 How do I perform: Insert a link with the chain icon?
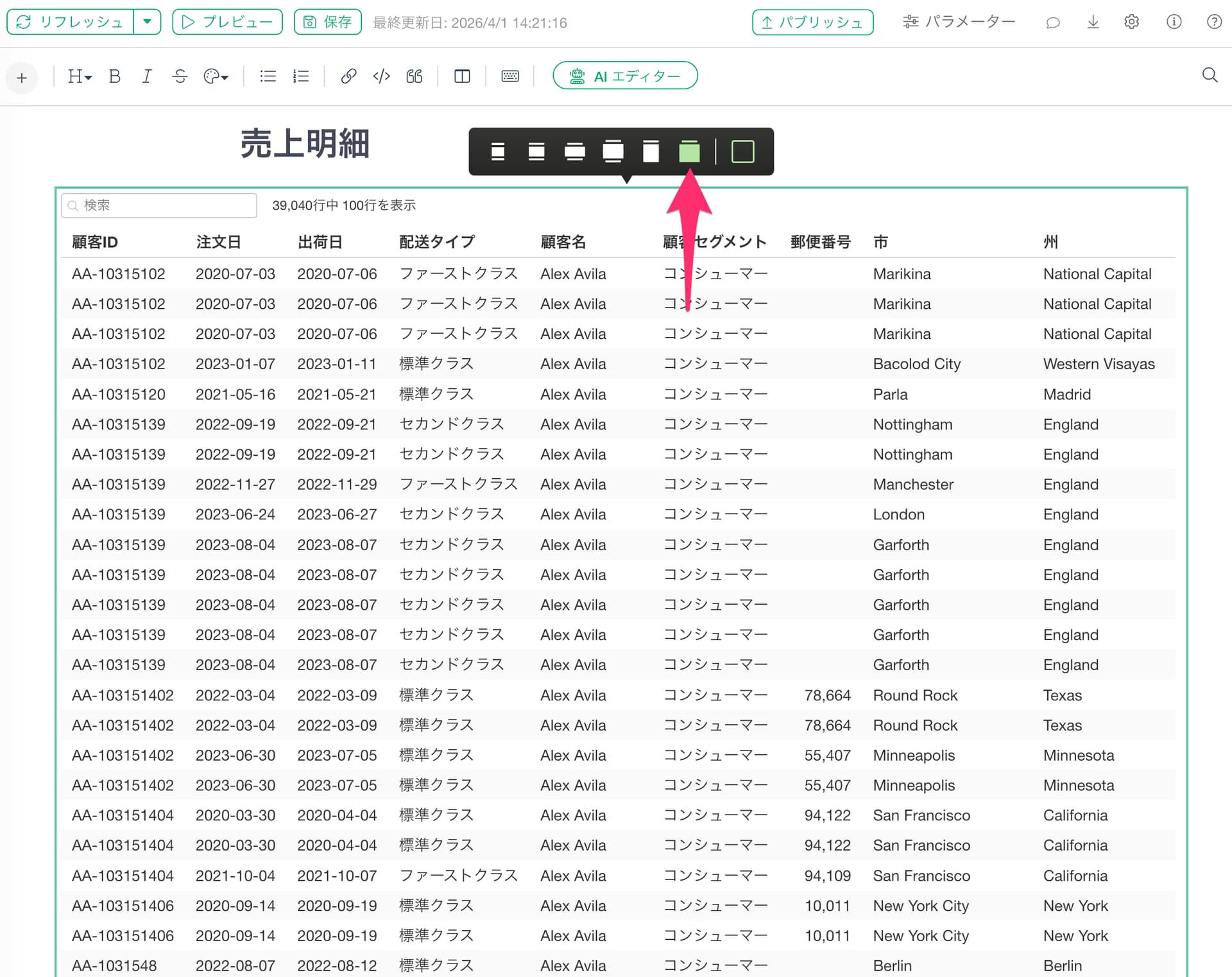[348, 76]
